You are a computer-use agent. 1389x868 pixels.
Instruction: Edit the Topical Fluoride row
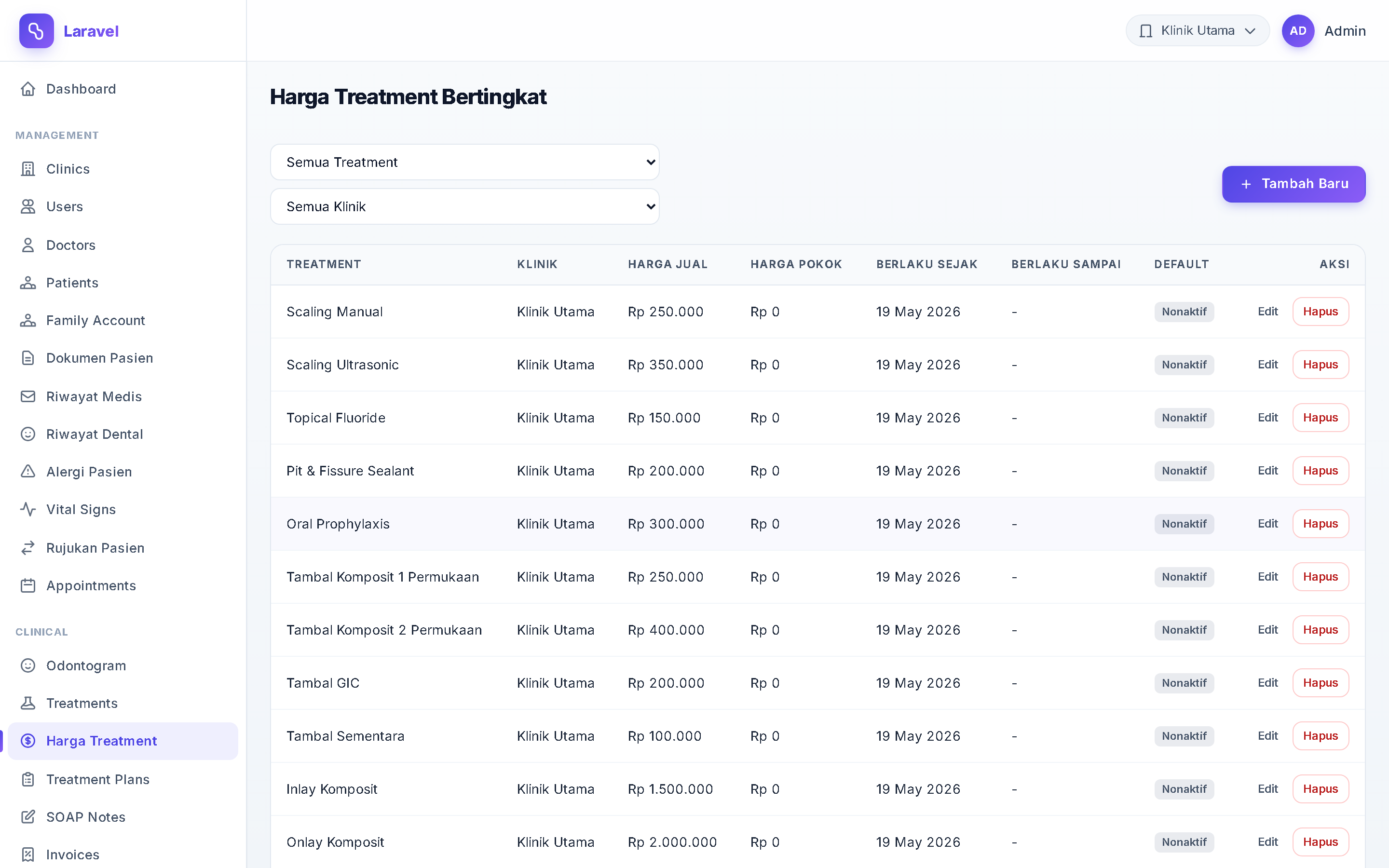click(x=1267, y=418)
